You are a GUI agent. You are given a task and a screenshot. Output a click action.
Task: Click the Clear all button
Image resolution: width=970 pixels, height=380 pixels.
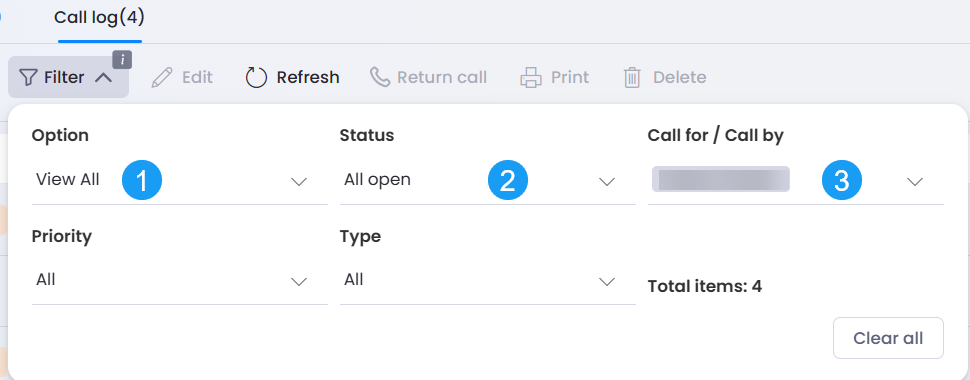click(888, 338)
